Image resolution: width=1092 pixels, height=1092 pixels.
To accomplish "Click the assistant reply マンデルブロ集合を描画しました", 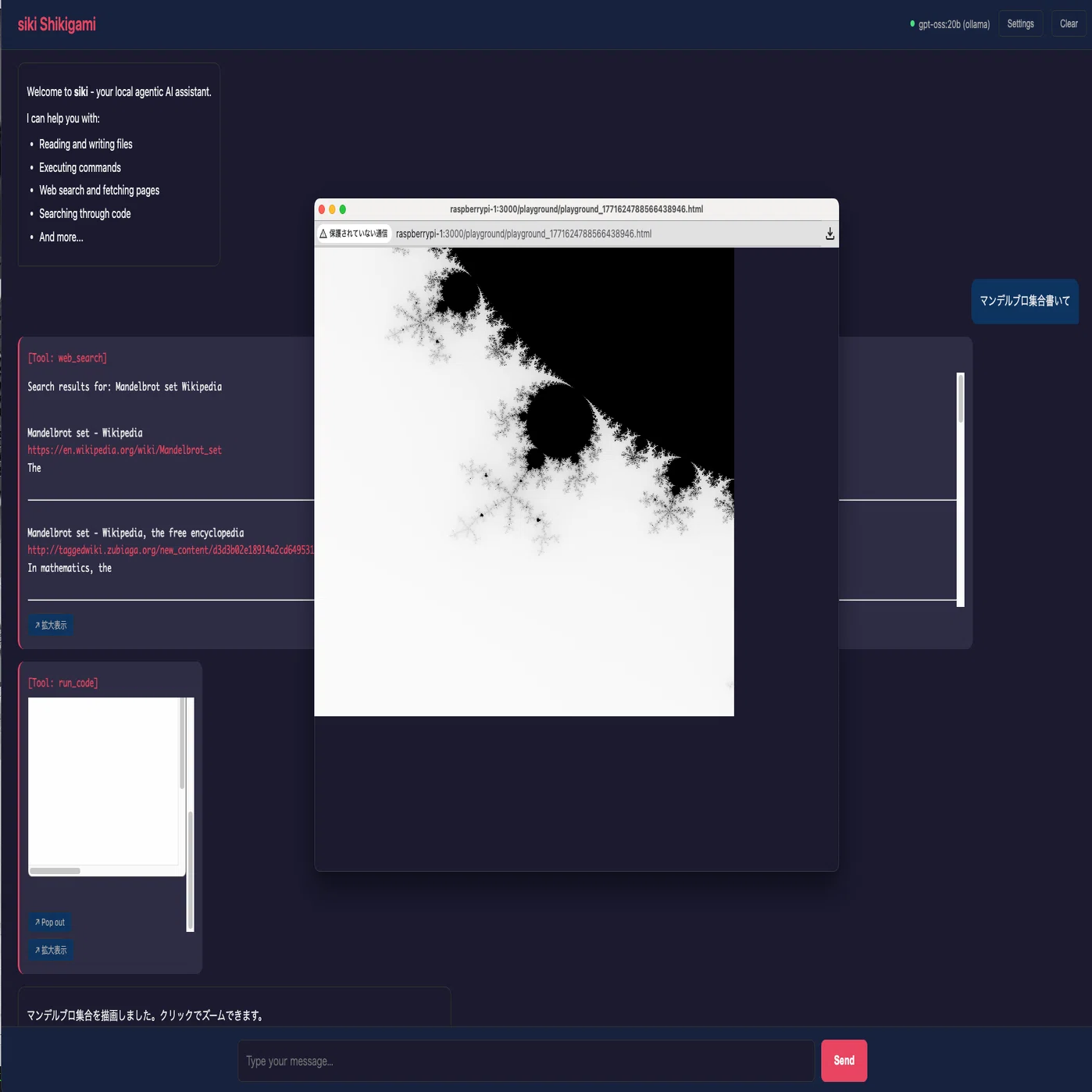I will [x=145, y=1015].
